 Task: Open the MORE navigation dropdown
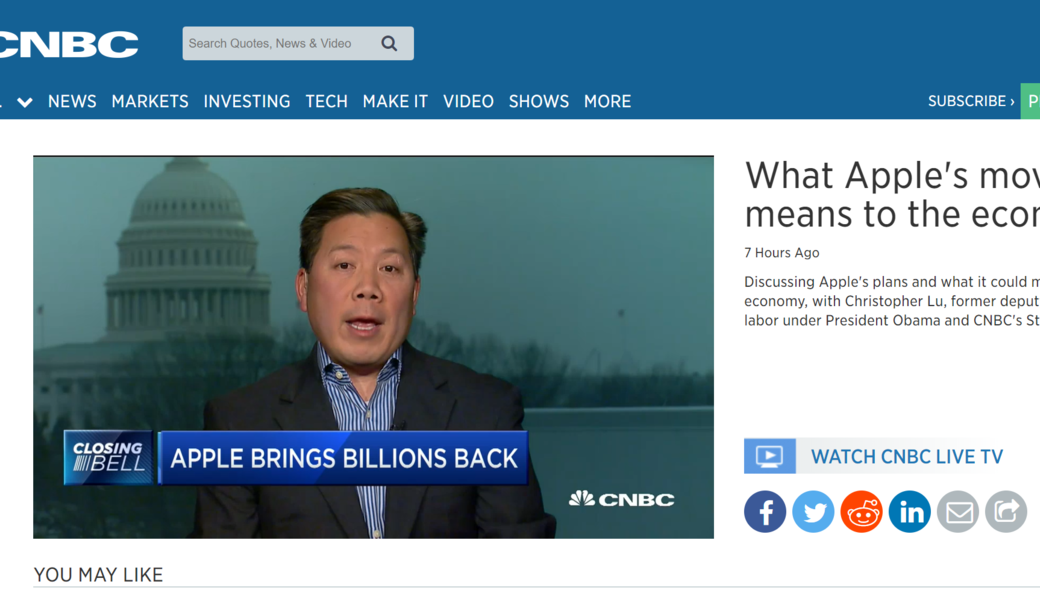pos(607,101)
